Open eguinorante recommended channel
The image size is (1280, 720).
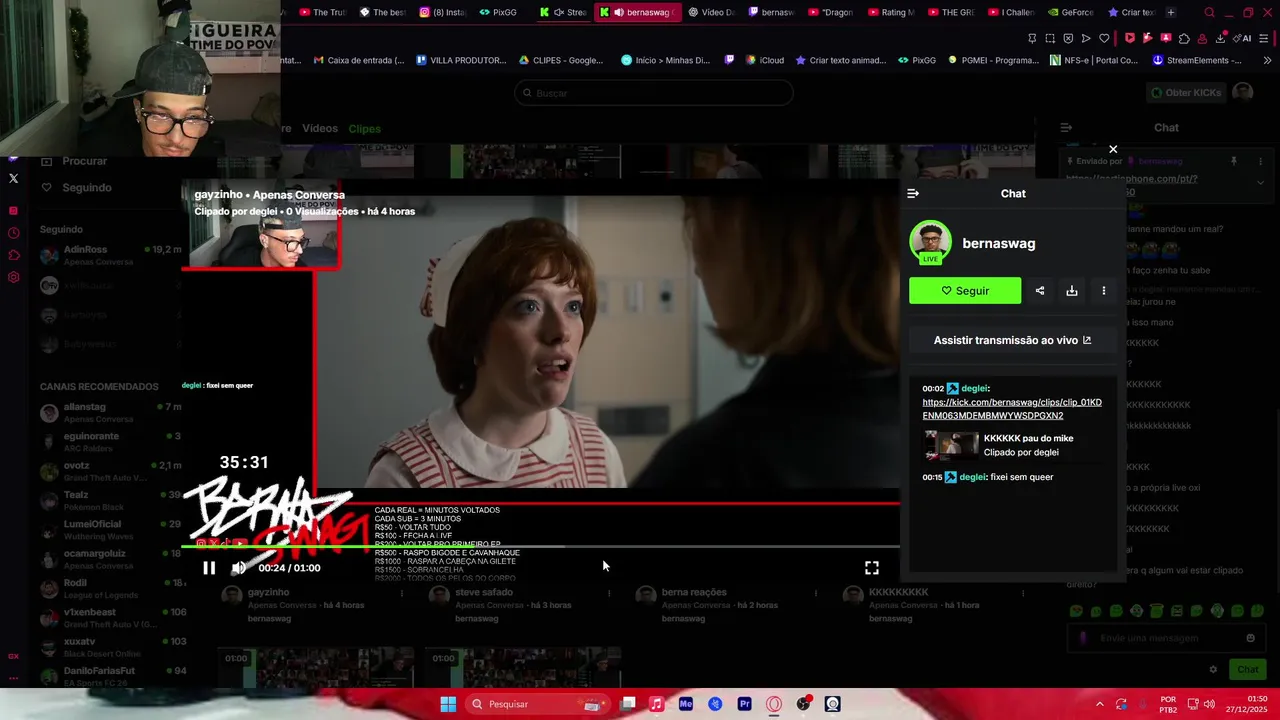[x=110, y=441]
